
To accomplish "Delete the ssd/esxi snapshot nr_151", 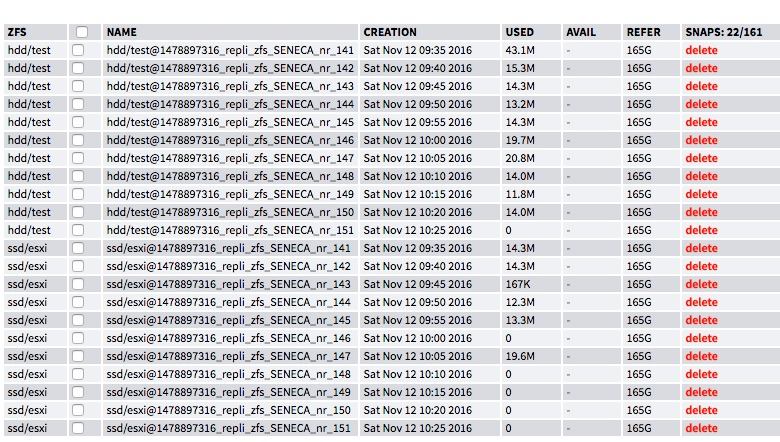I will [701, 428].
